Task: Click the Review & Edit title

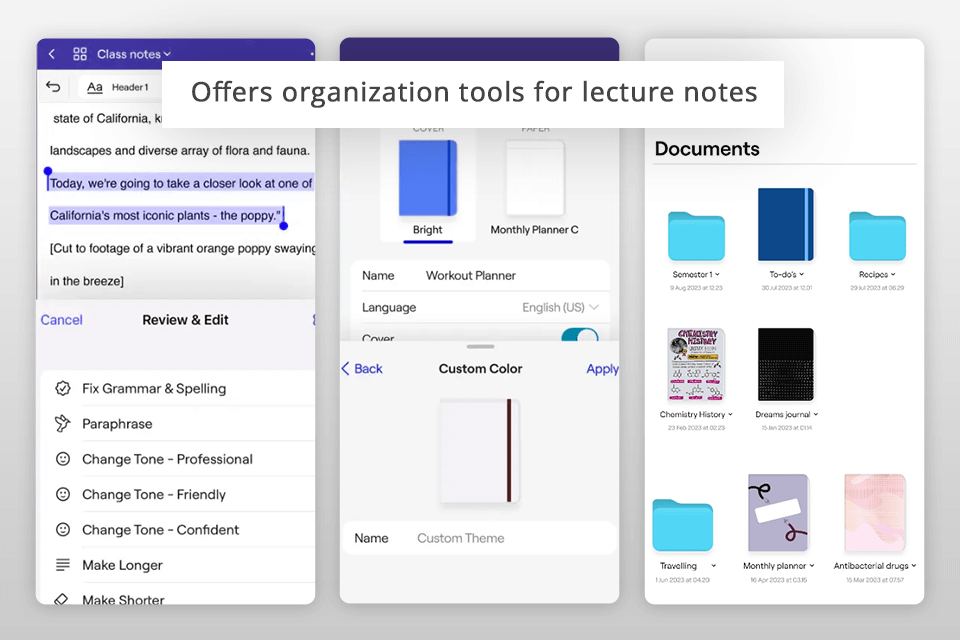Action: [186, 320]
